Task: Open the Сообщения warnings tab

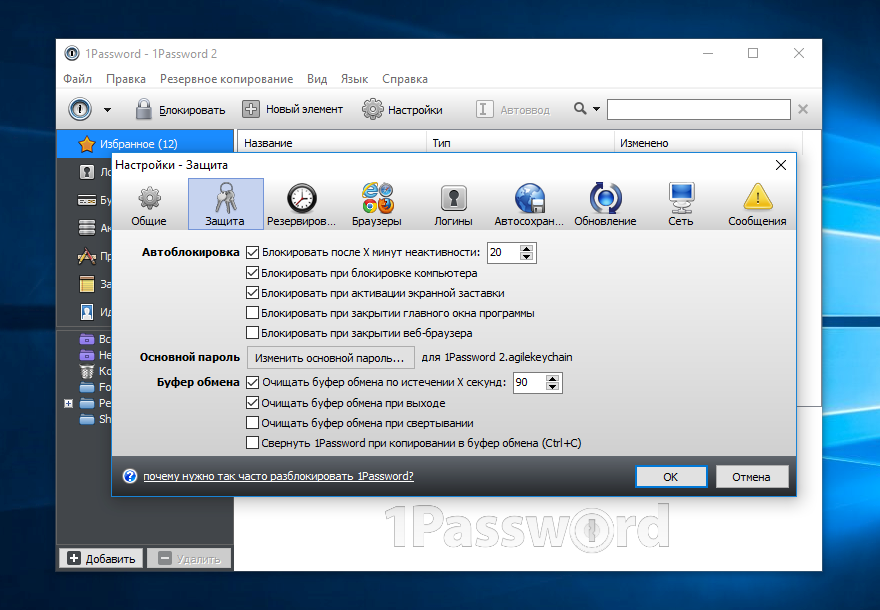Action: (757, 205)
